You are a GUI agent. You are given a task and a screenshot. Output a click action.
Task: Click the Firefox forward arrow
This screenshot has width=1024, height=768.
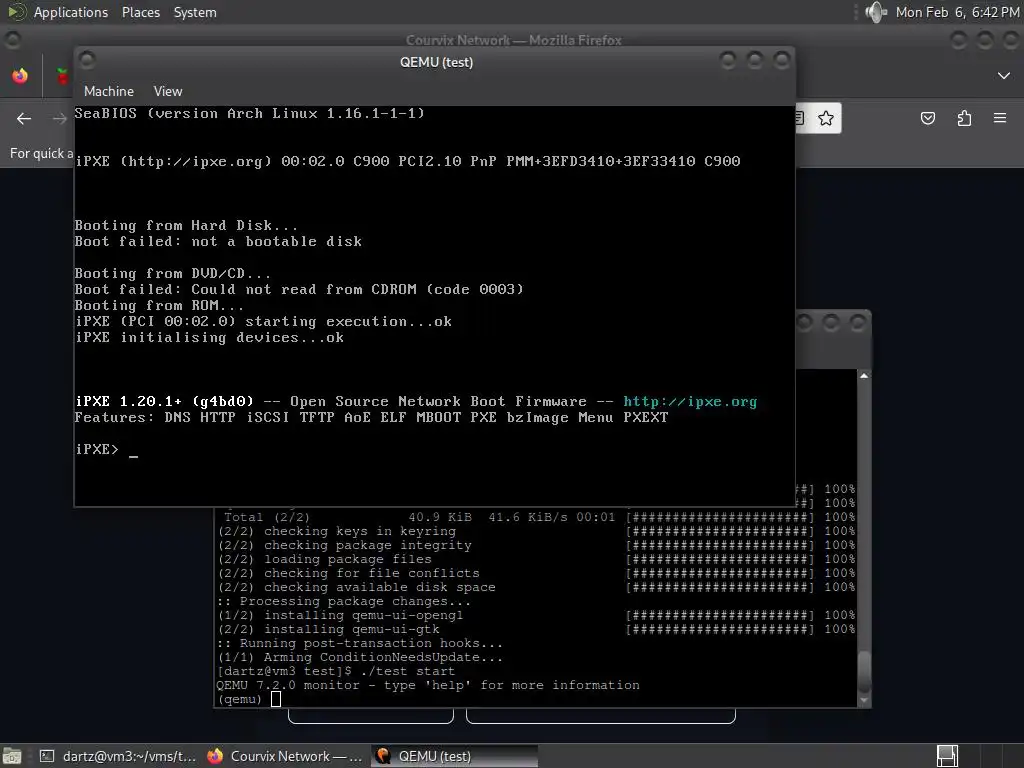(59, 118)
